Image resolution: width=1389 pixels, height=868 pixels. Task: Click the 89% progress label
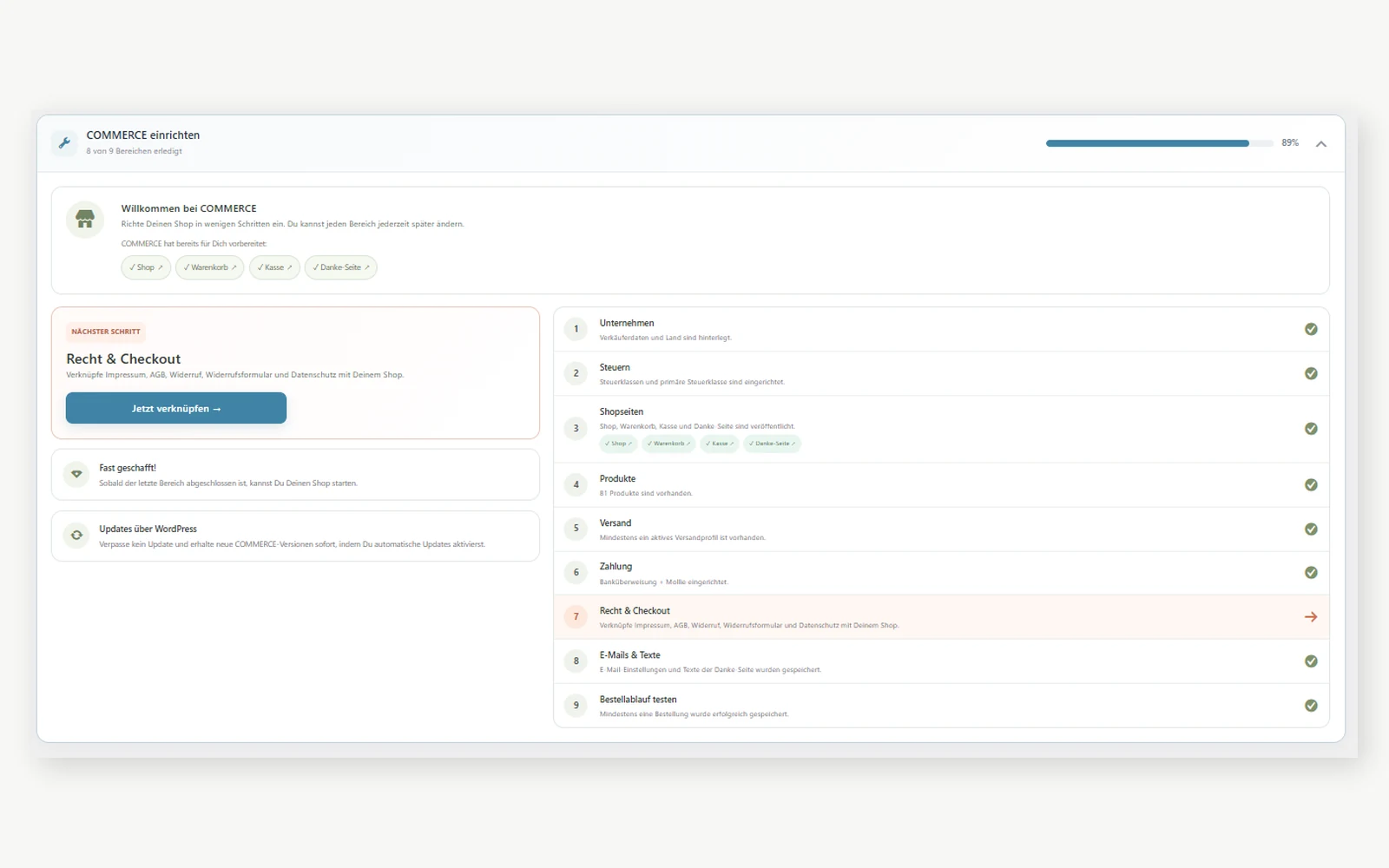pos(1290,142)
